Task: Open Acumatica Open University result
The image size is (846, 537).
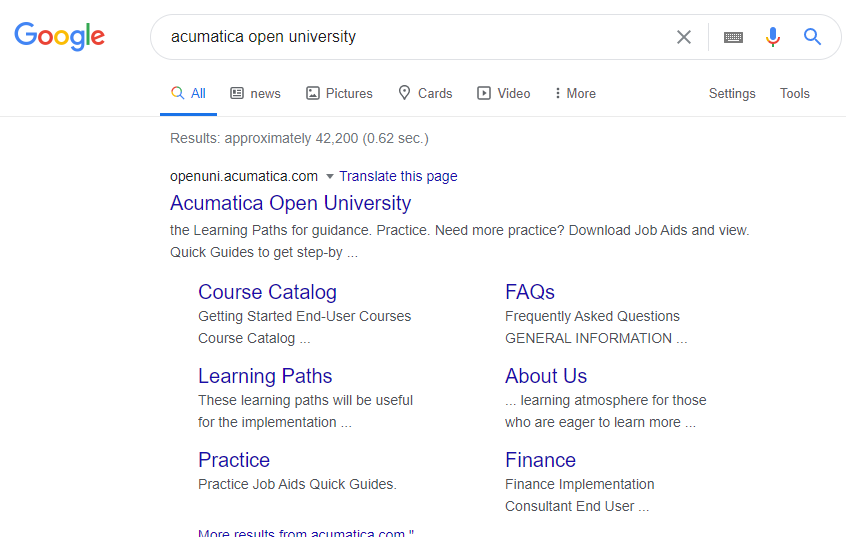Action: coord(290,203)
